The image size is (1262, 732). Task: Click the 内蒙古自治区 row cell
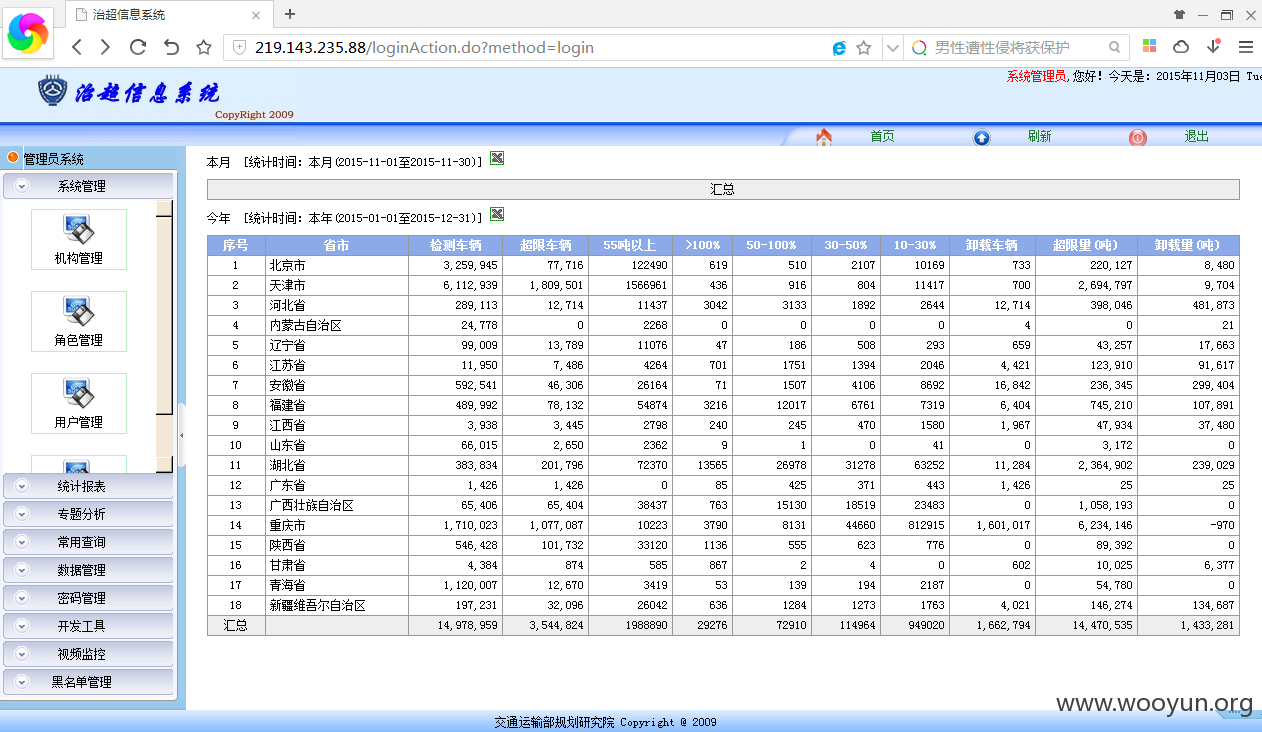(x=337, y=326)
